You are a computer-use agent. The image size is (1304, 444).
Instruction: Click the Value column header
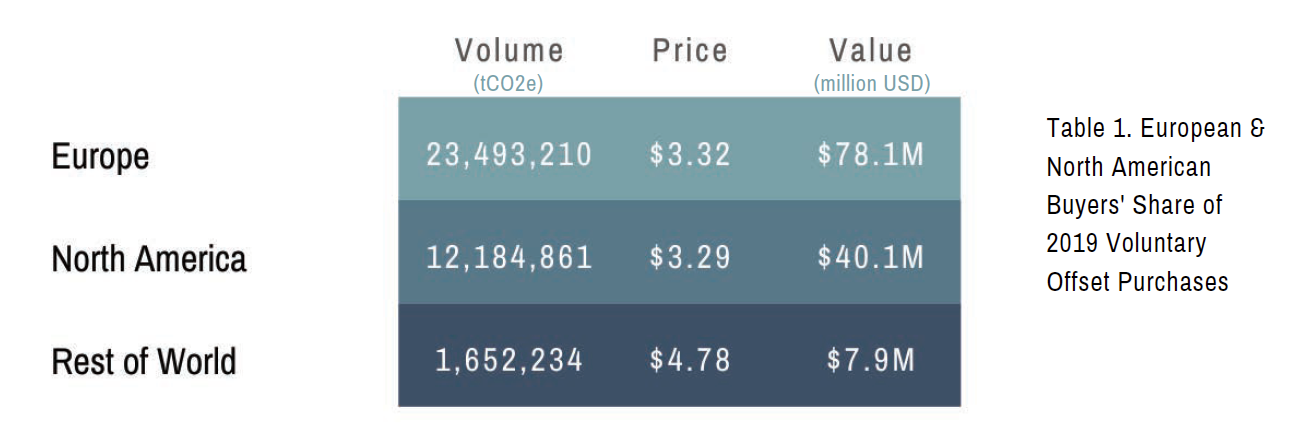[871, 50]
